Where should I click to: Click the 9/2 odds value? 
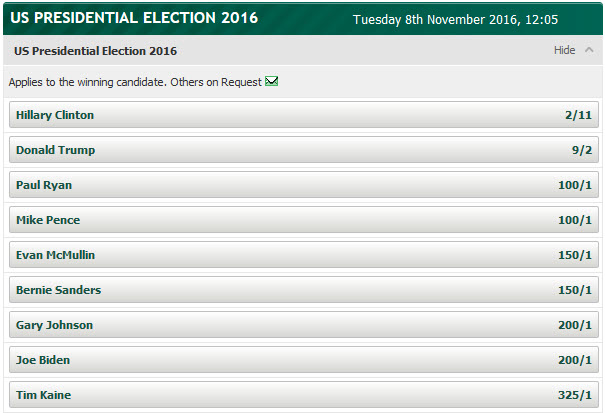click(581, 150)
